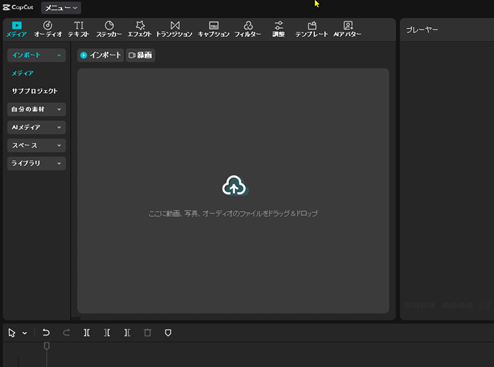Open the テンプレート tab
This screenshot has height=367, width=494.
312,29
